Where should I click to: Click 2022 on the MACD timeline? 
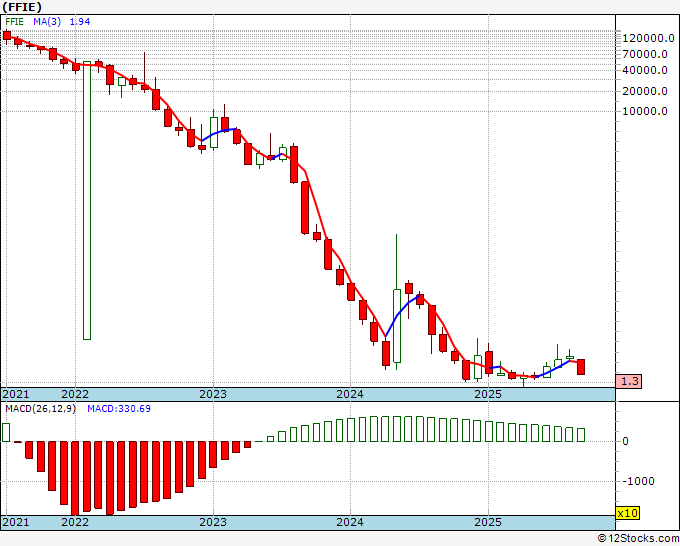(x=75, y=522)
